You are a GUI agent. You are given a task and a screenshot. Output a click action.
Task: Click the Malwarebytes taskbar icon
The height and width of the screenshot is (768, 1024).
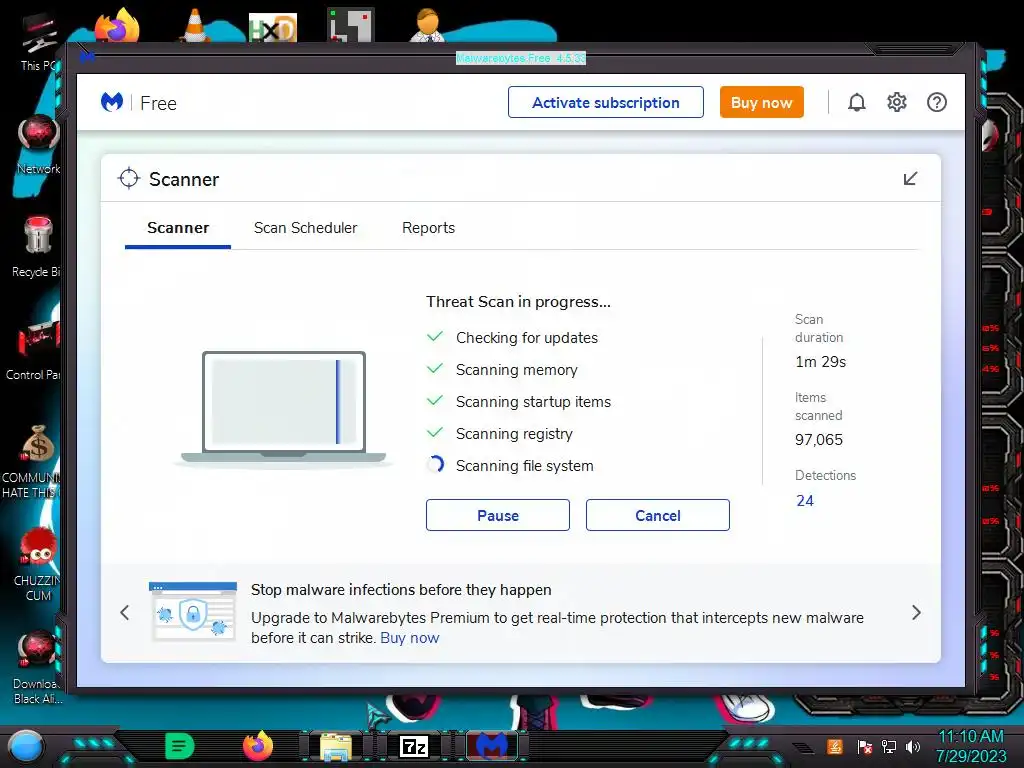click(492, 746)
